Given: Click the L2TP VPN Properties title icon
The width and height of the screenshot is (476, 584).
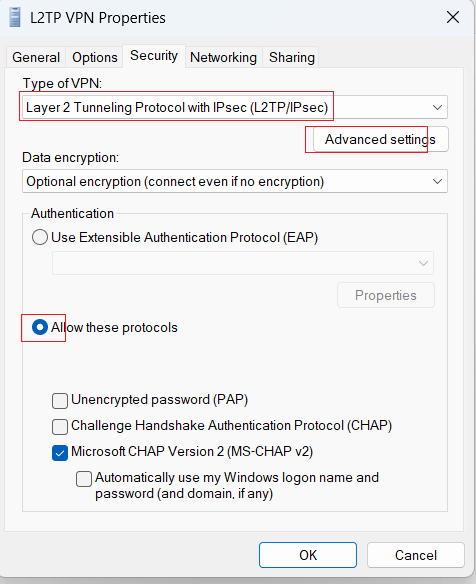Looking at the screenshot, I should pyautogui.click(x=15, y=18).
